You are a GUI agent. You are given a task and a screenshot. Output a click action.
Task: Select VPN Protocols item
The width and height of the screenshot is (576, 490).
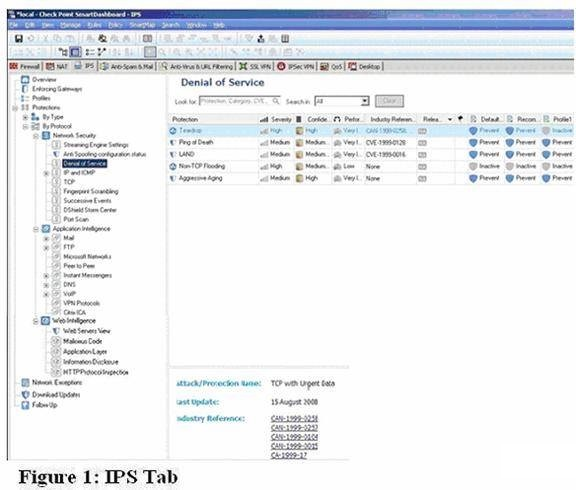[81, 303]
